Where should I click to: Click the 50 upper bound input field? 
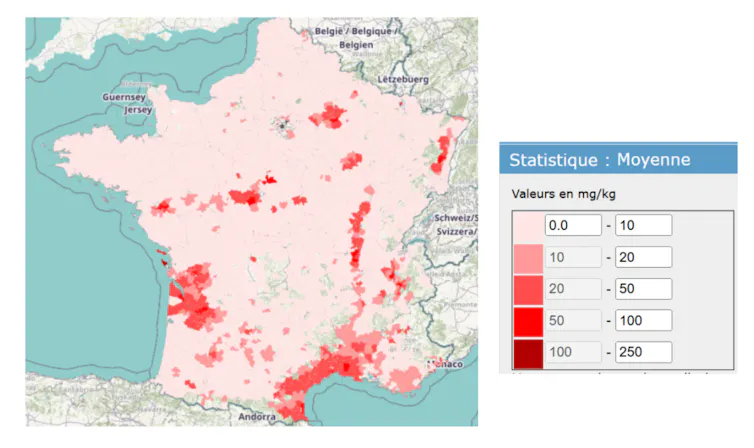tap(643, 288)
